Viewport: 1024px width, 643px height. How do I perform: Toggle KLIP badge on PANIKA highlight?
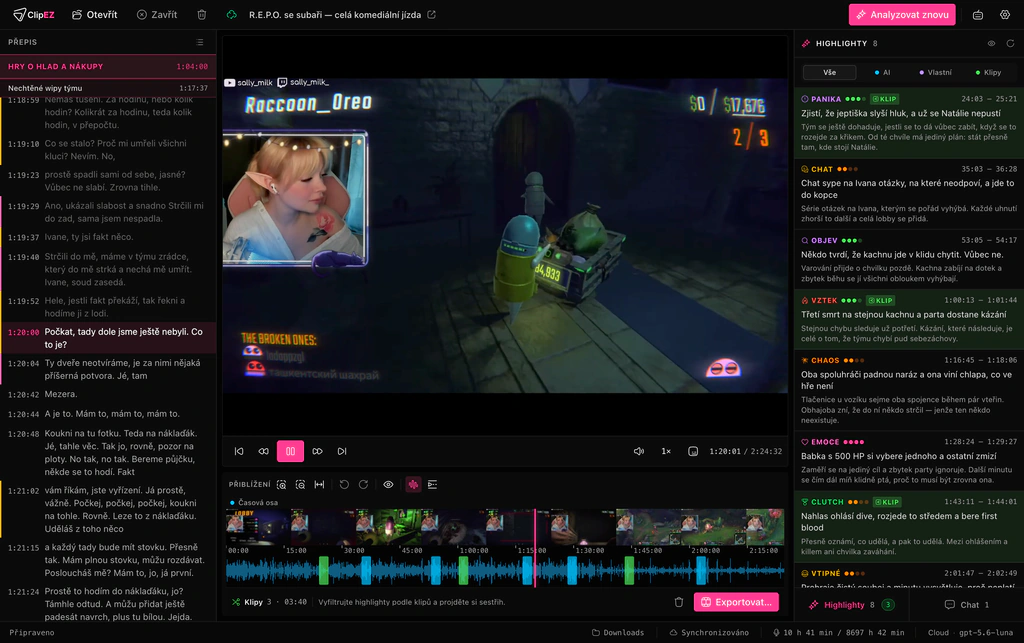[885, 99]
